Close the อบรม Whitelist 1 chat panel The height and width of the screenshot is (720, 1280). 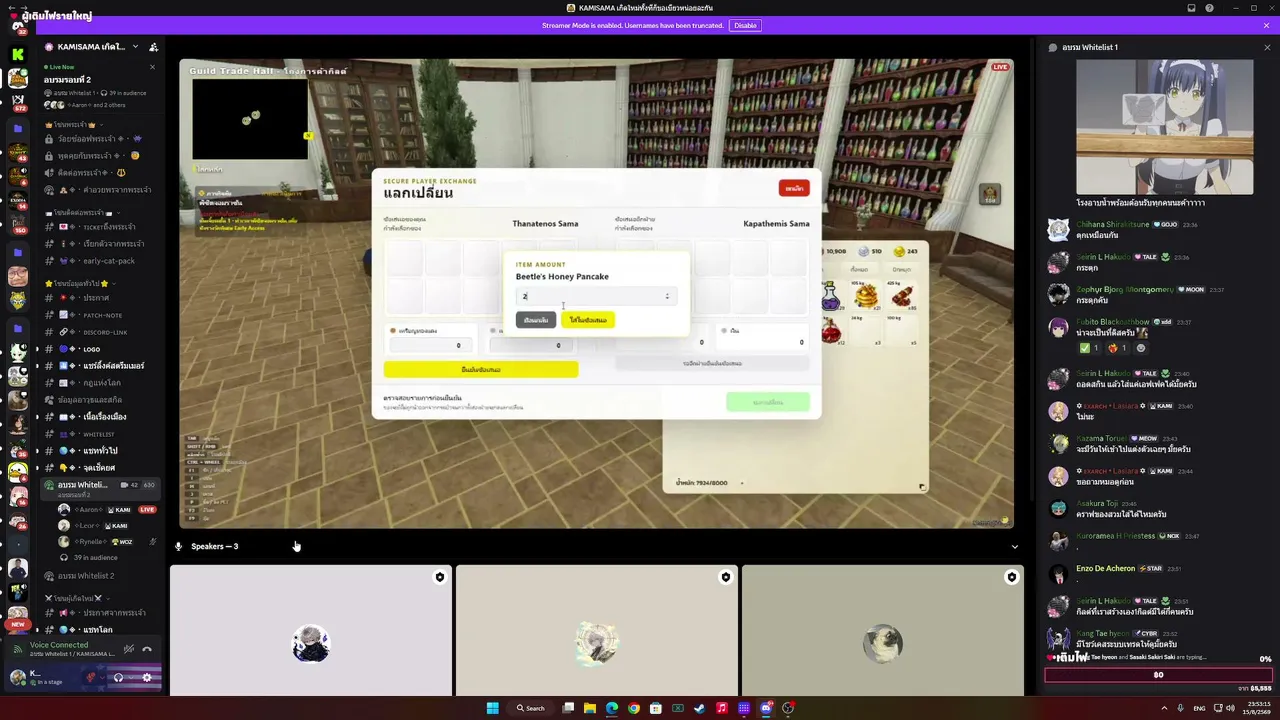click(x=1267, y=47)
